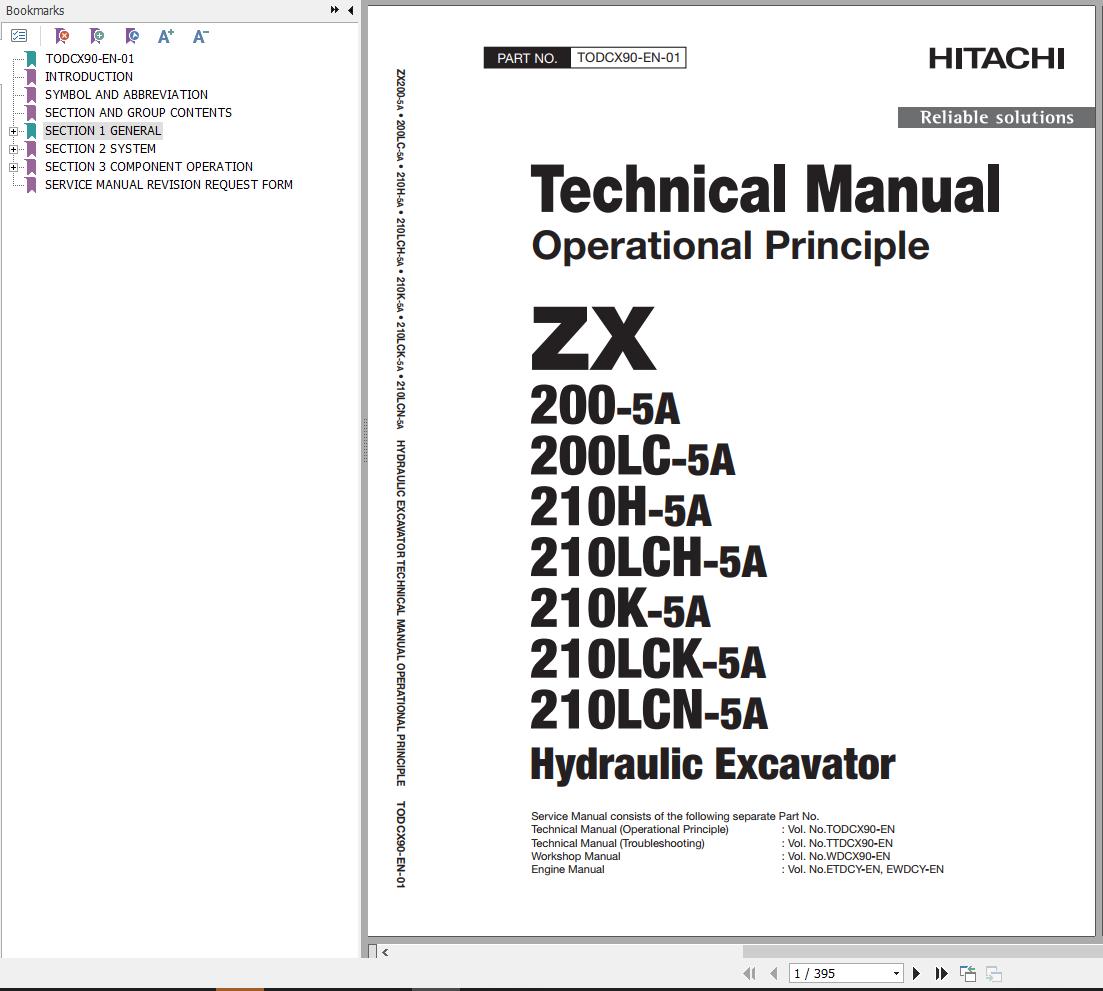Click the bookmark icon beside INTRODUCTION
Viewport: 1103px width, 991px height.
coord(31,77)
